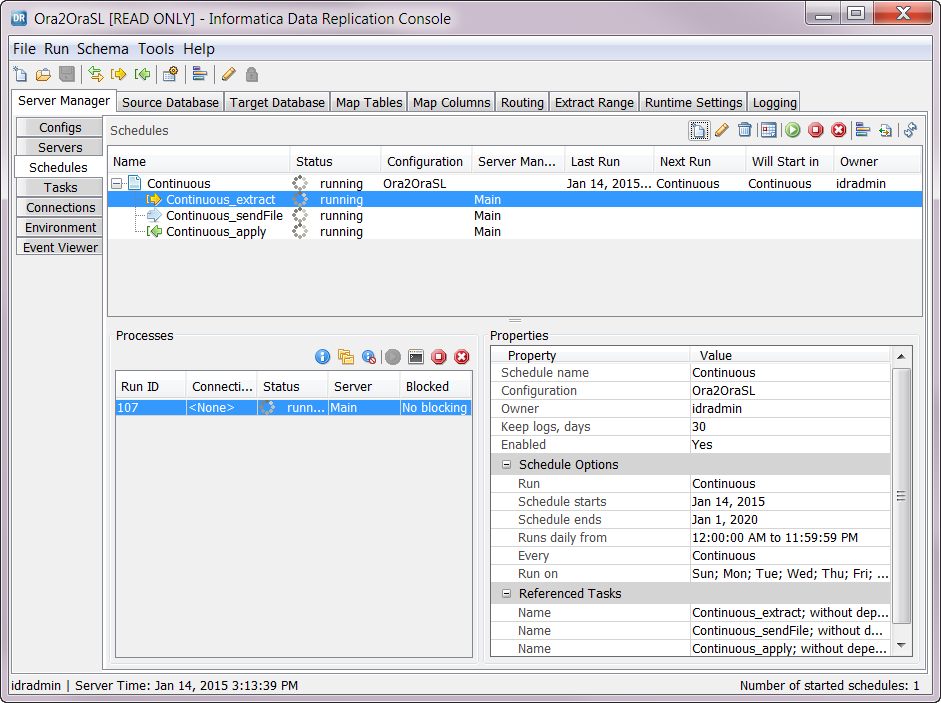Click the open folder icon in main toolbar
This screenshot has width=941, height=703.
43,74
